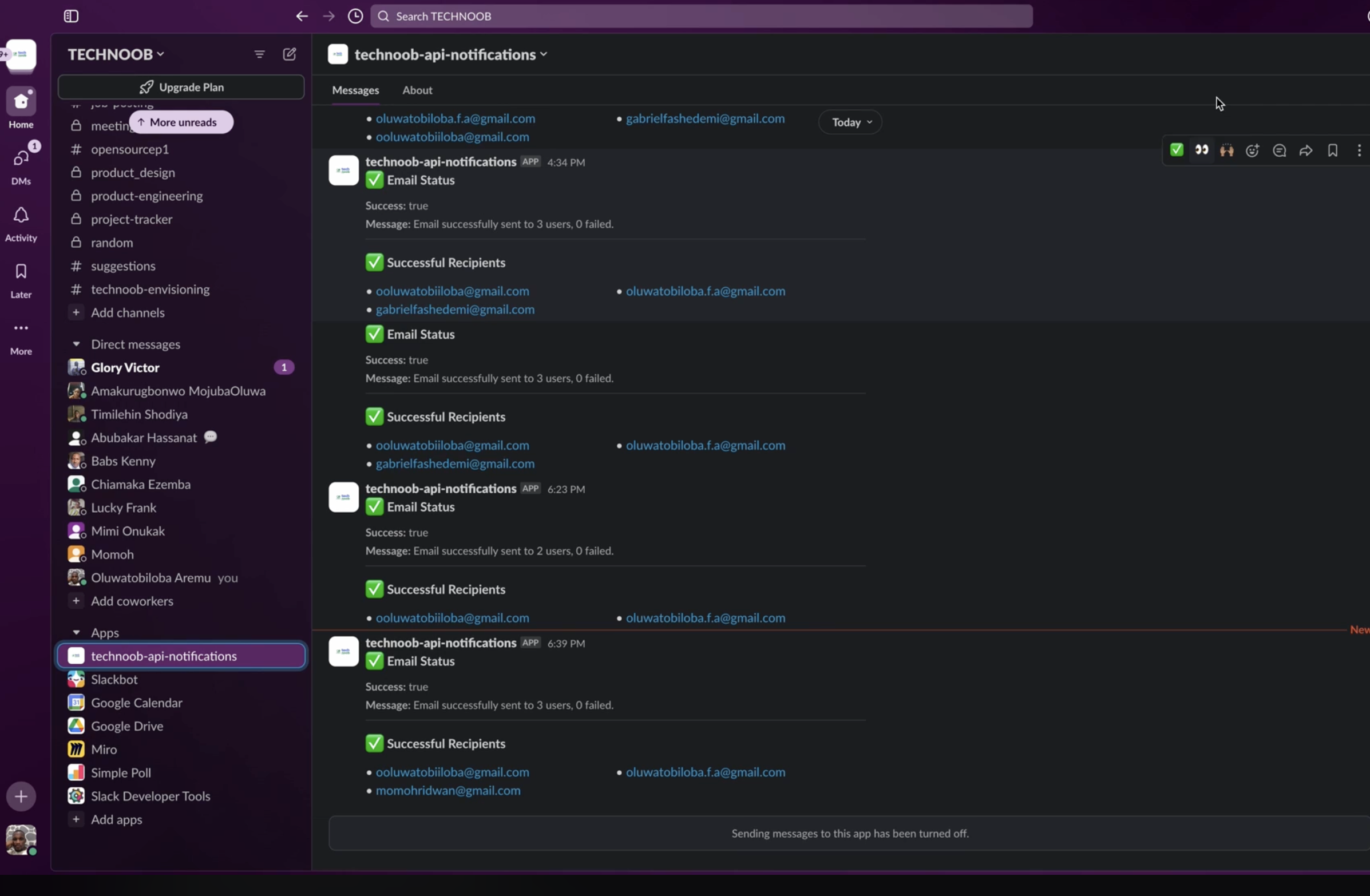Toggle the white checkmark reaction on the message

1177,150
